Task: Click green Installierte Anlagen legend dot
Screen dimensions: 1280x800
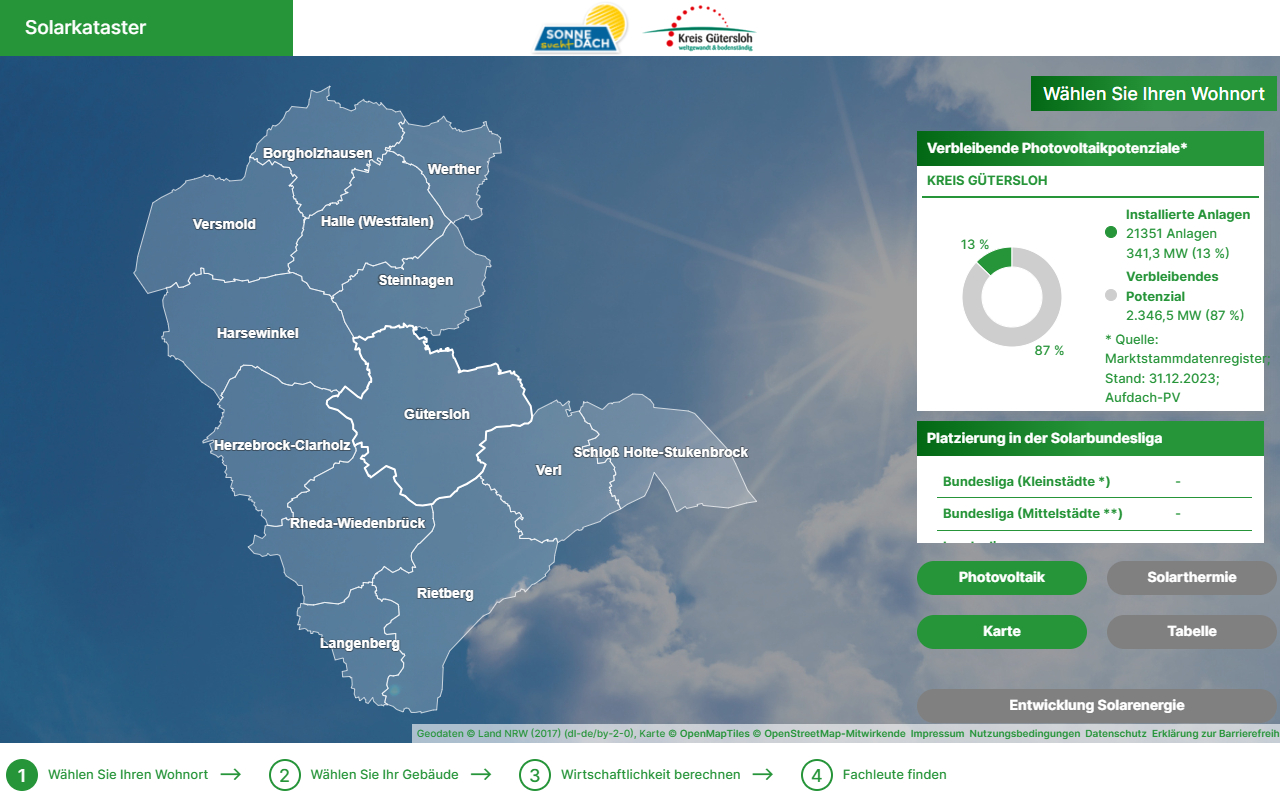Action: [1111, 233]
